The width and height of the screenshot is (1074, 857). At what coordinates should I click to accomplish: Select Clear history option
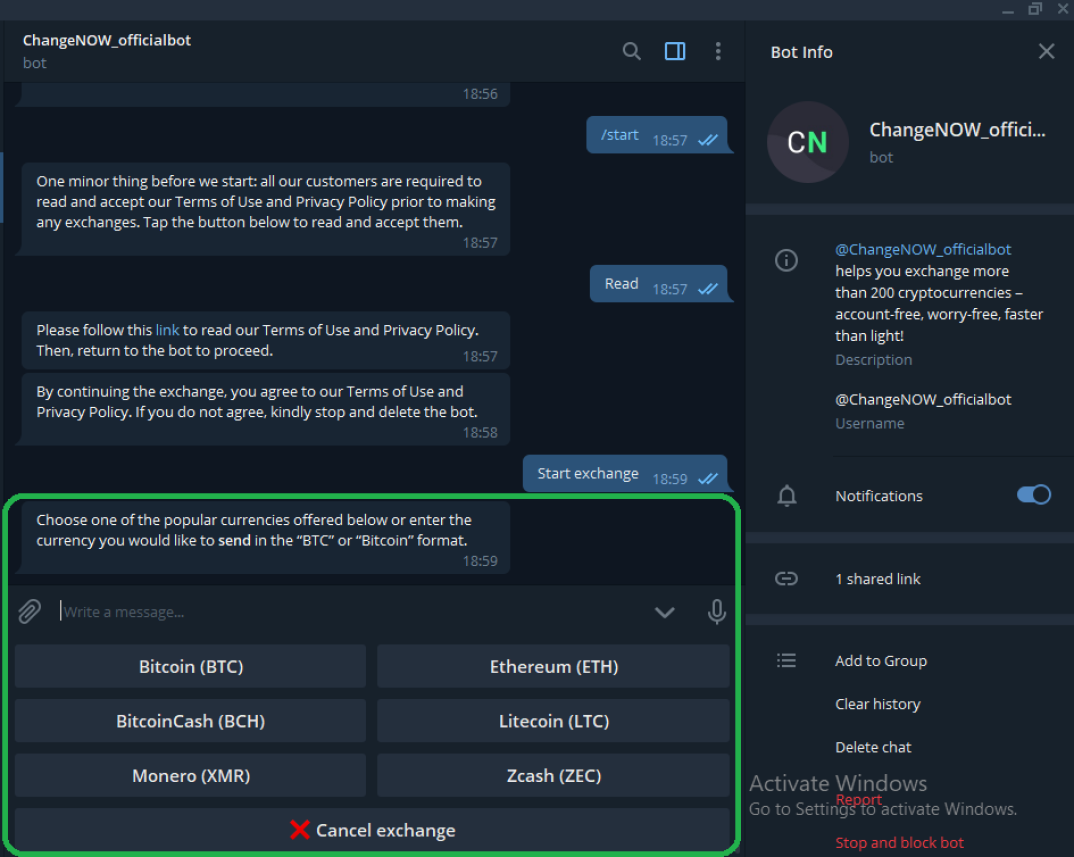coord(877,704)
